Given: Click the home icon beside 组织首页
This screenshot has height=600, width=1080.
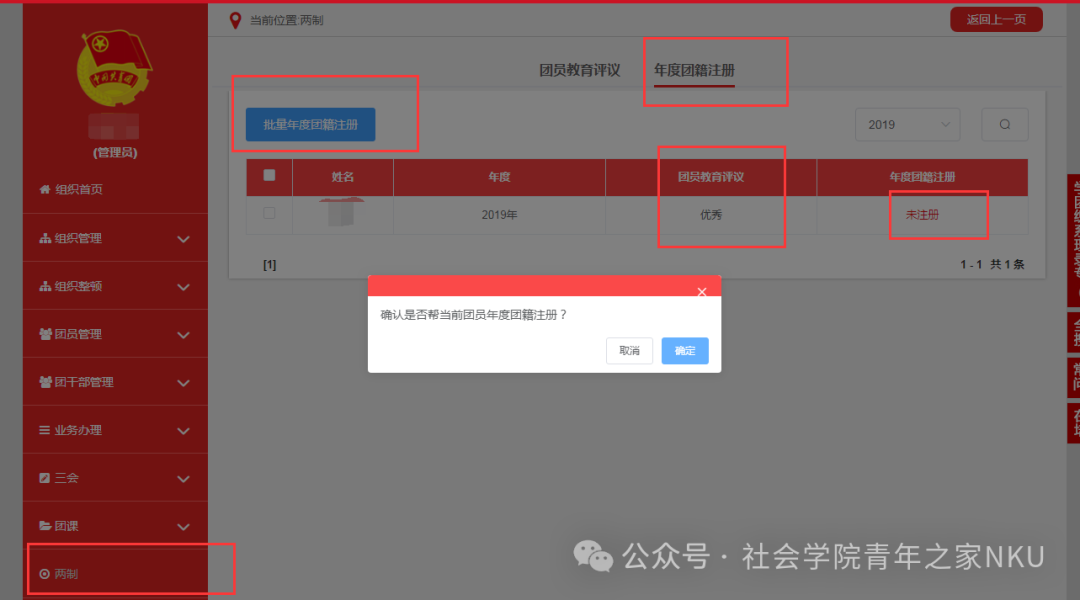Looking at the screenshot, I should point(44,190).
